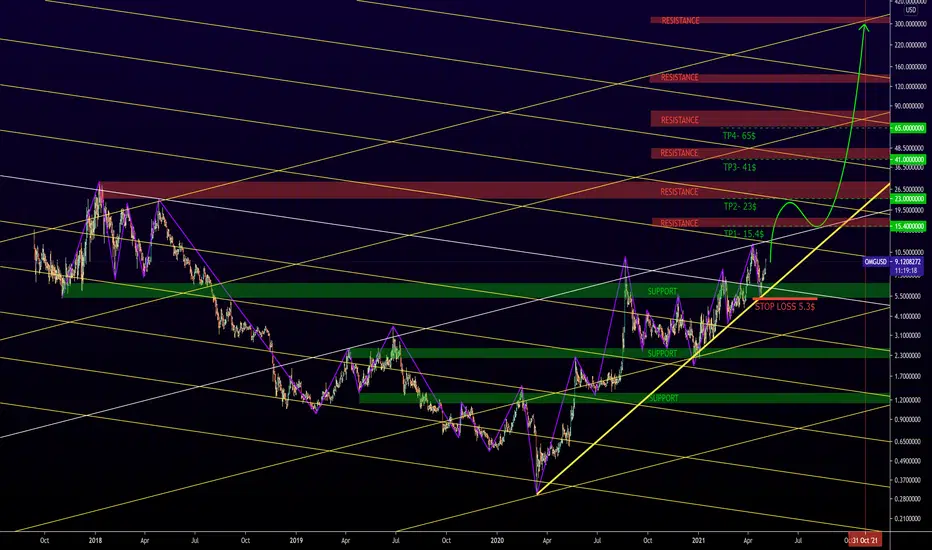This screenshot has height=550, width=932.
Task: Select the green 15.4000000 price tag
Action: (x=909, y=226)
